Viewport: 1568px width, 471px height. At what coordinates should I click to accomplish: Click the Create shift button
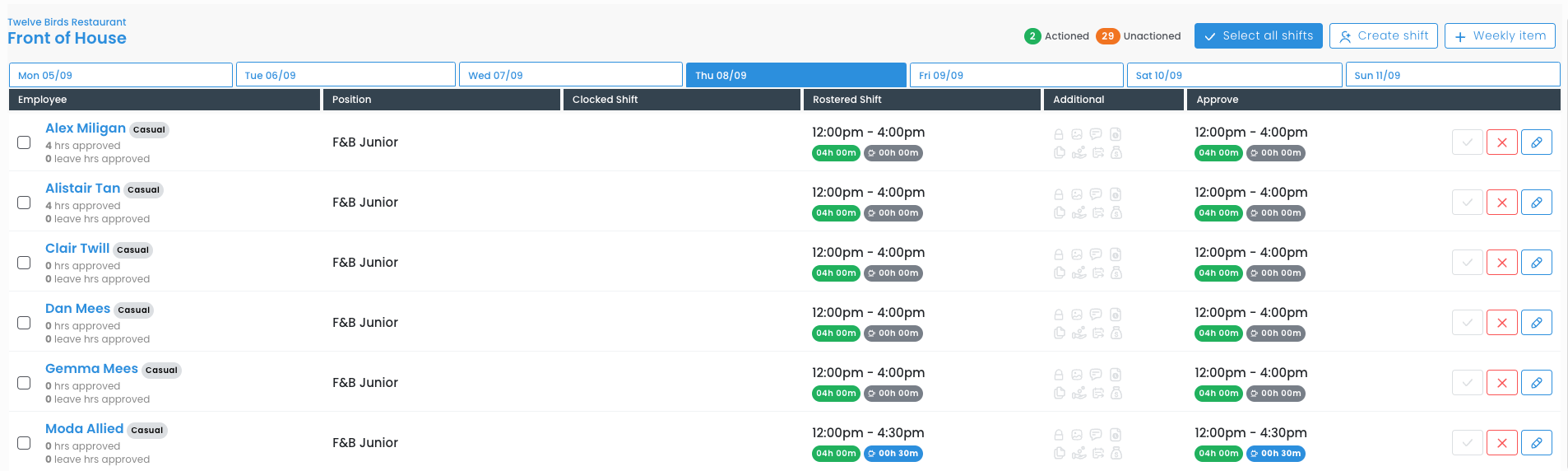[1384, 36]
